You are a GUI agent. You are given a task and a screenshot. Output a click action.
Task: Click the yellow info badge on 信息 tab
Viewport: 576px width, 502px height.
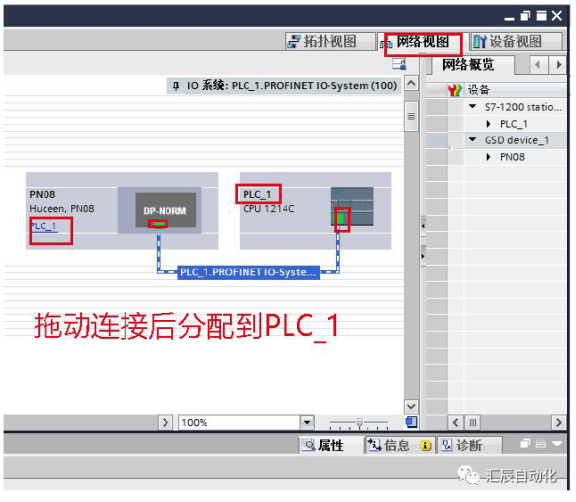[425, 445]
